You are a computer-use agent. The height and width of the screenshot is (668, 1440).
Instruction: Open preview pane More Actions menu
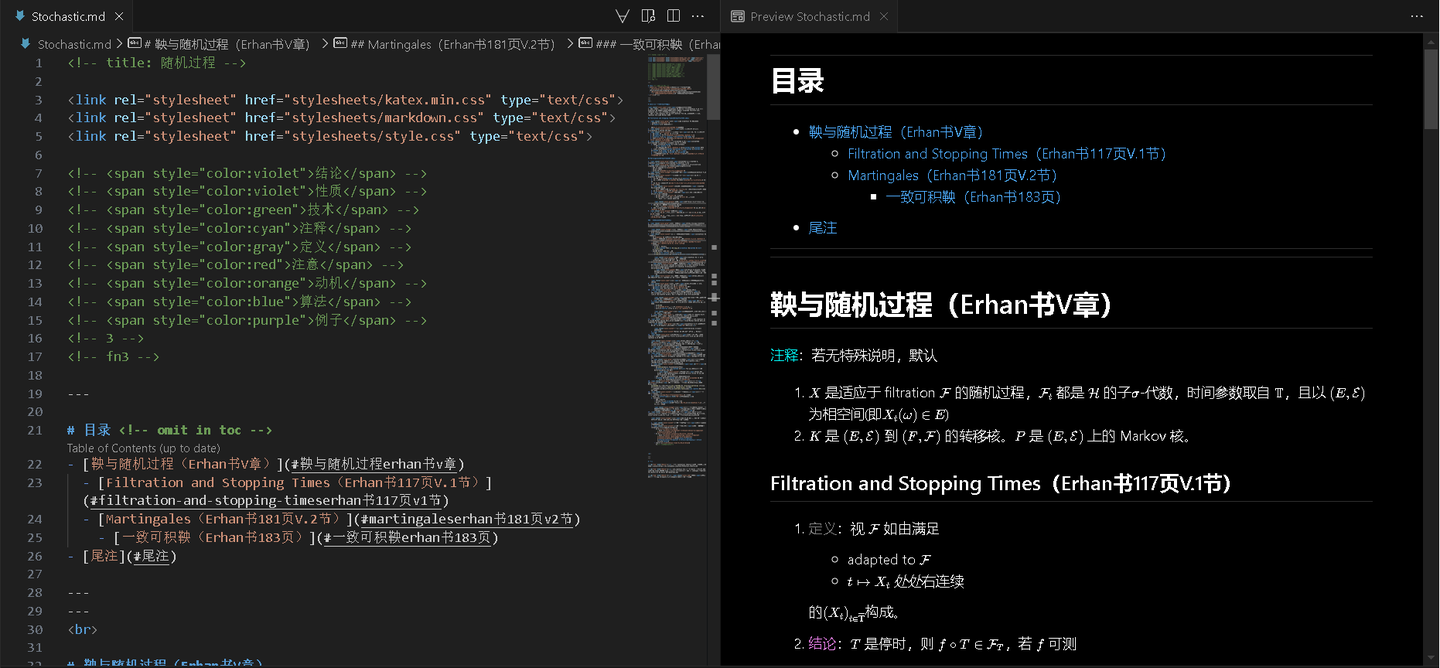pos(1416,16)
